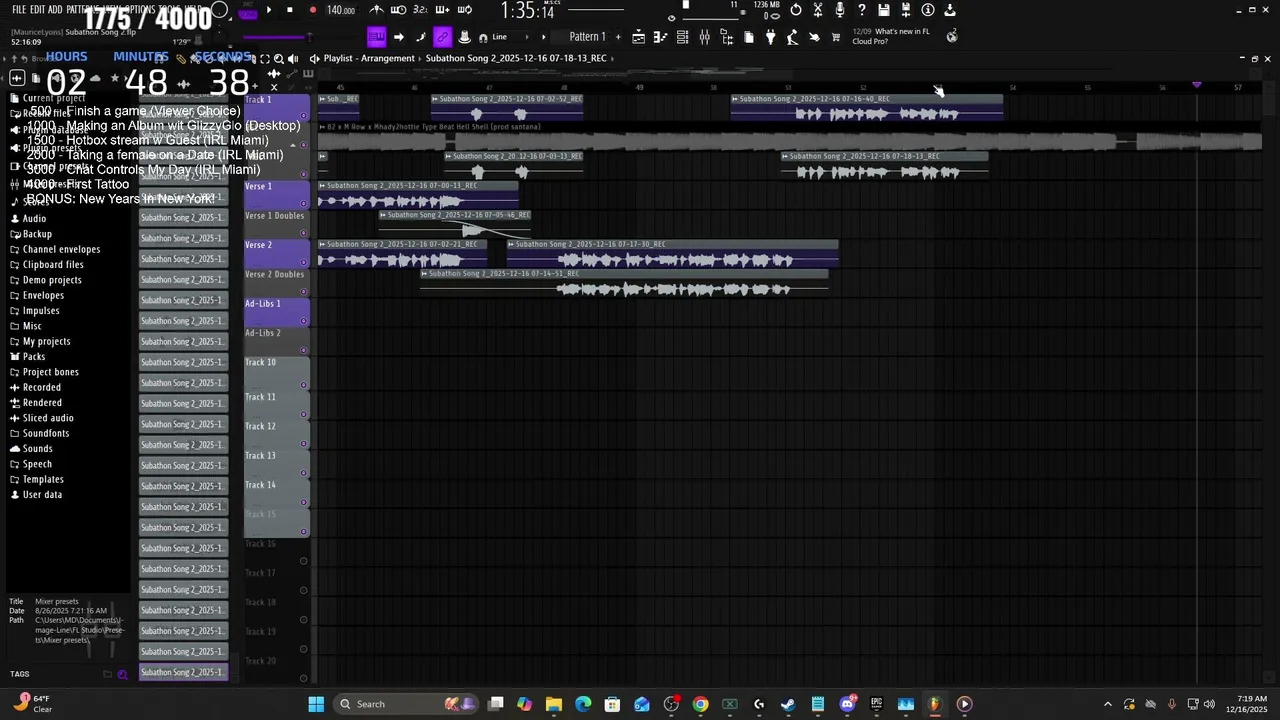The height and width of the screenshot is (720, 1280).
Task: Add a new pattern with plus button
Action: tap(618, 37)
